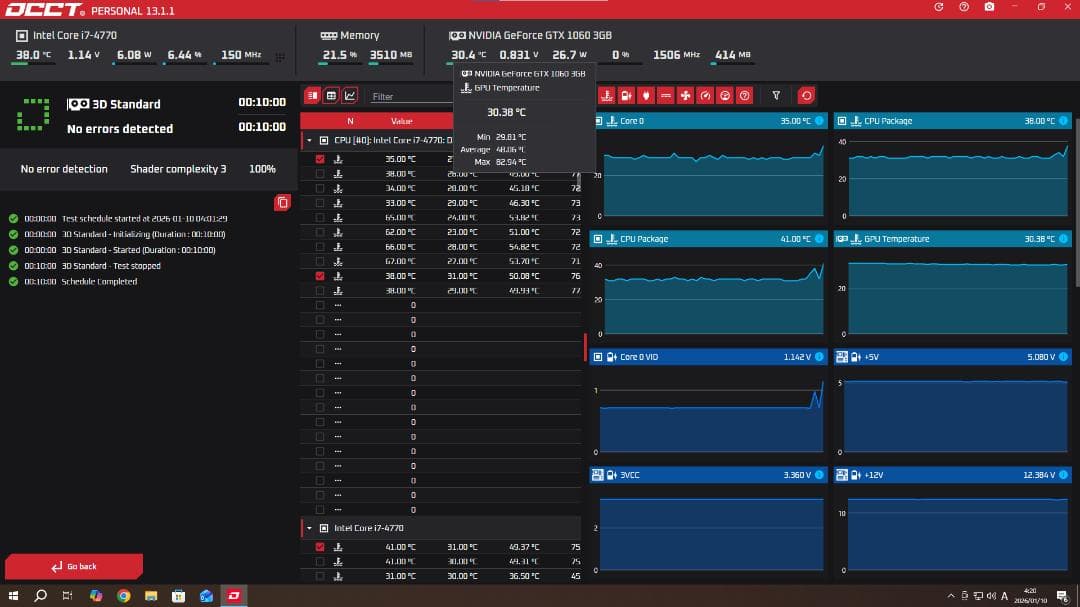Uncheck the first 35.00 °C sensor row

(x=320, y=159)
